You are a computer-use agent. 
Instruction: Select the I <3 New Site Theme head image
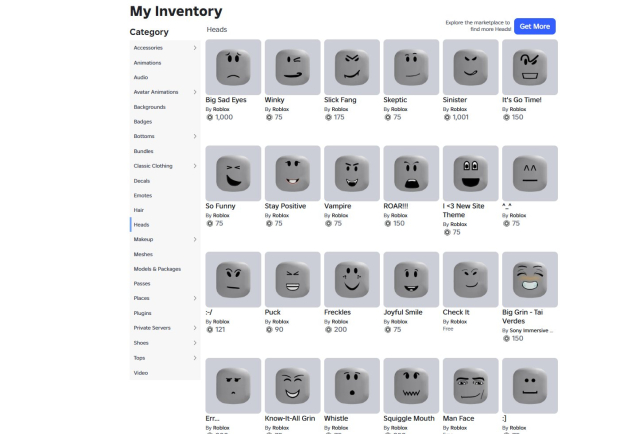[x=471, y=173]
